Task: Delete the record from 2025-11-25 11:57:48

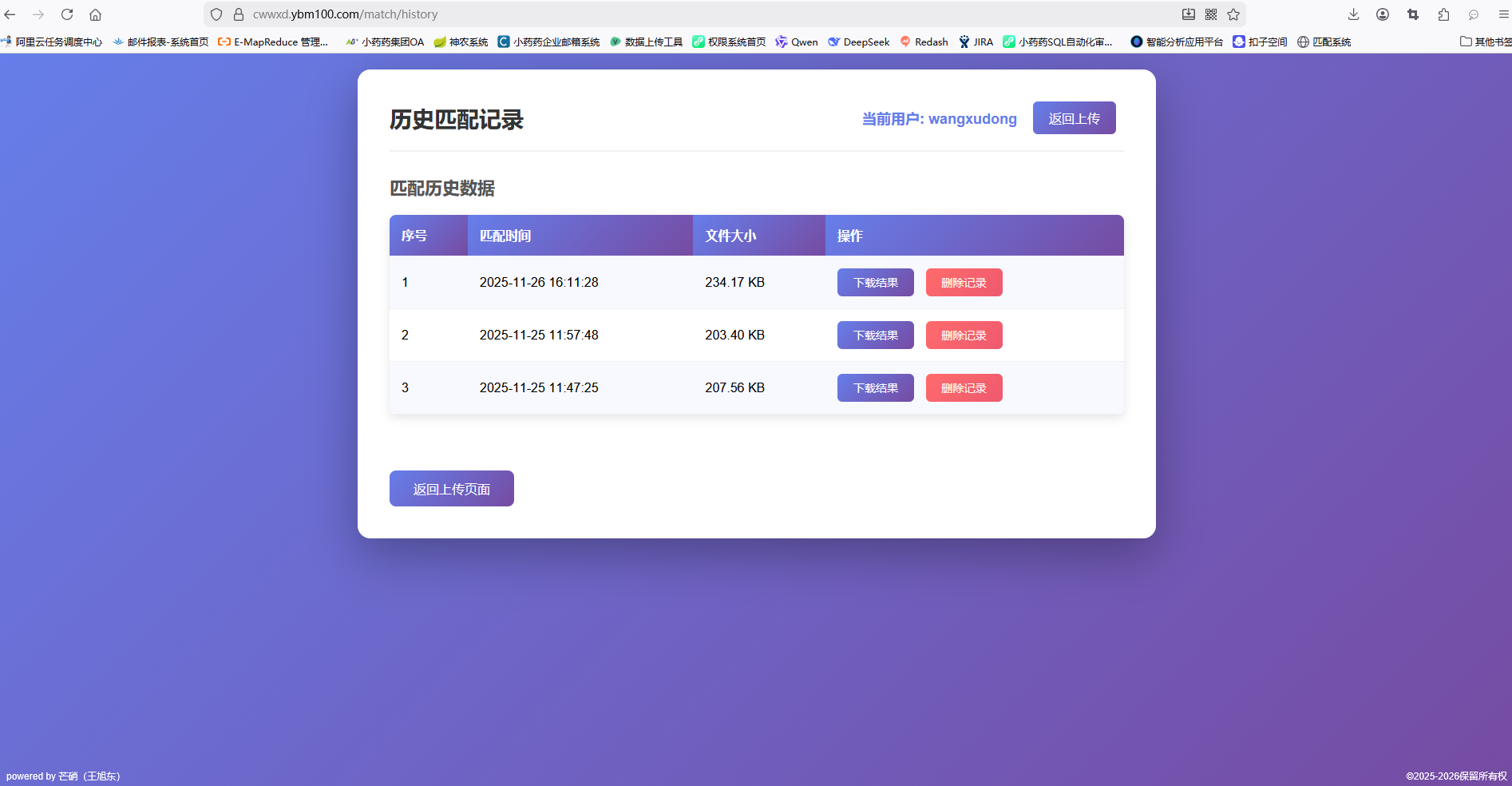Action: pos(964,335)
